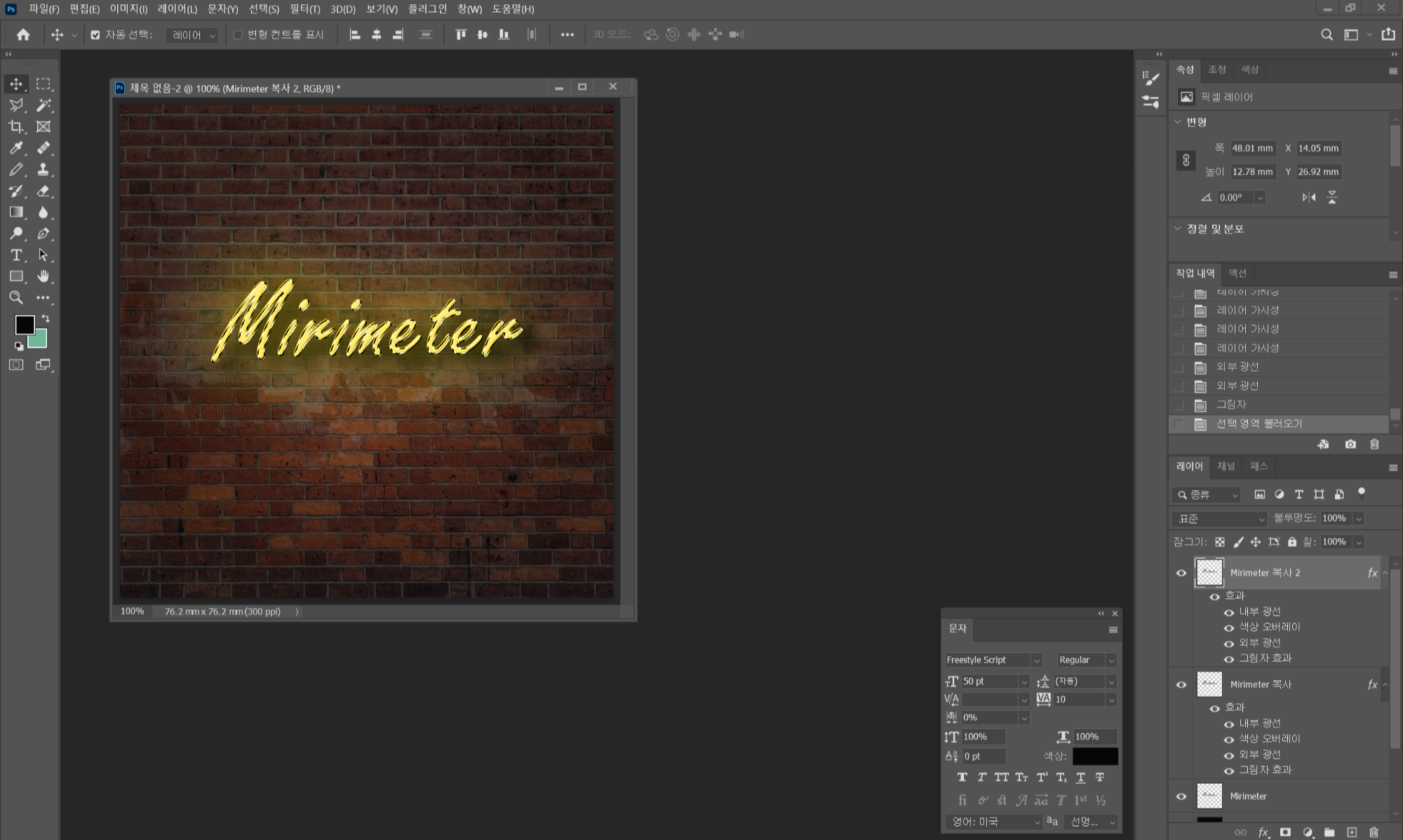Select the Hand tool
The width and height of the screenshot is (1403, 840).
click(43, 276)
